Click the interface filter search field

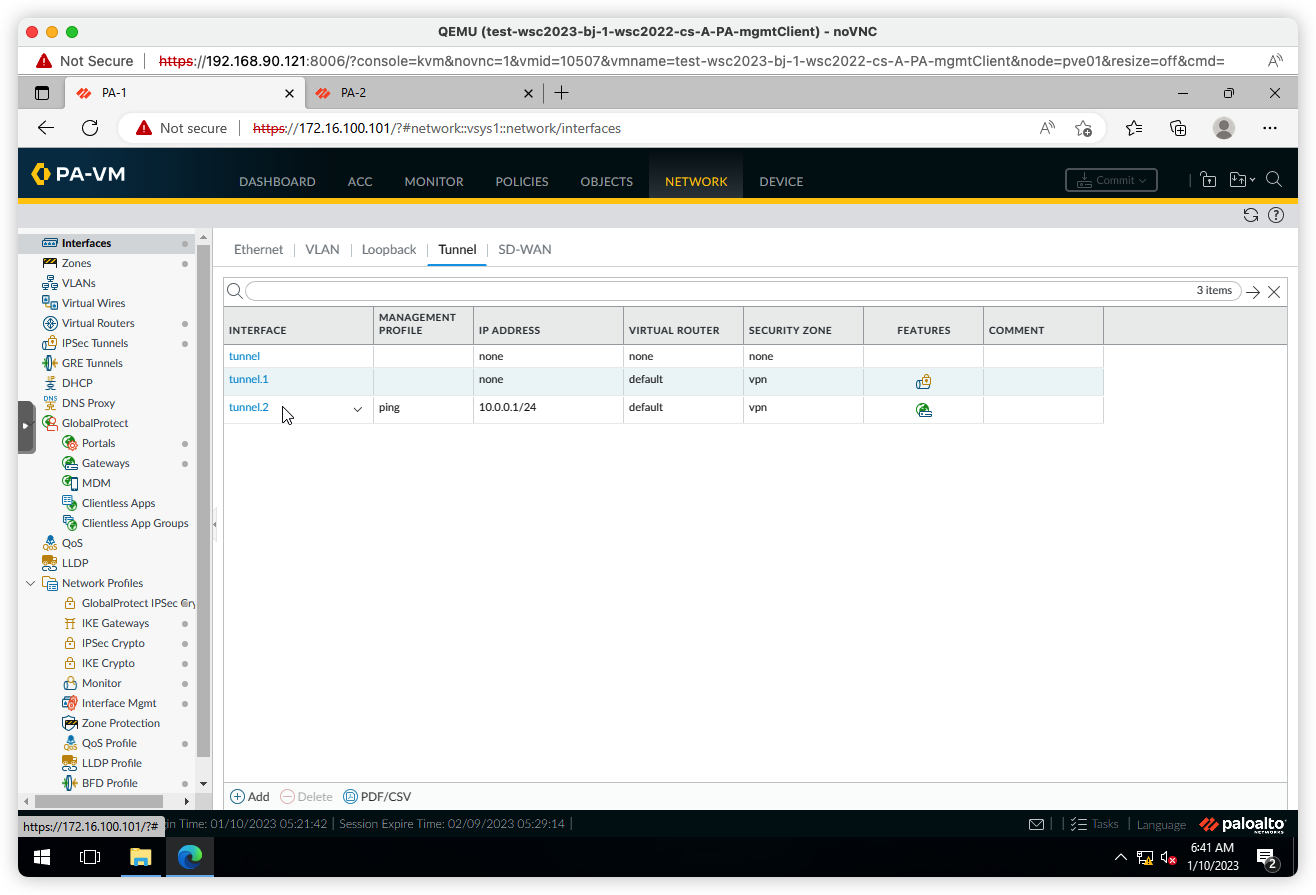pyautogui.click(x=742, y=291)
